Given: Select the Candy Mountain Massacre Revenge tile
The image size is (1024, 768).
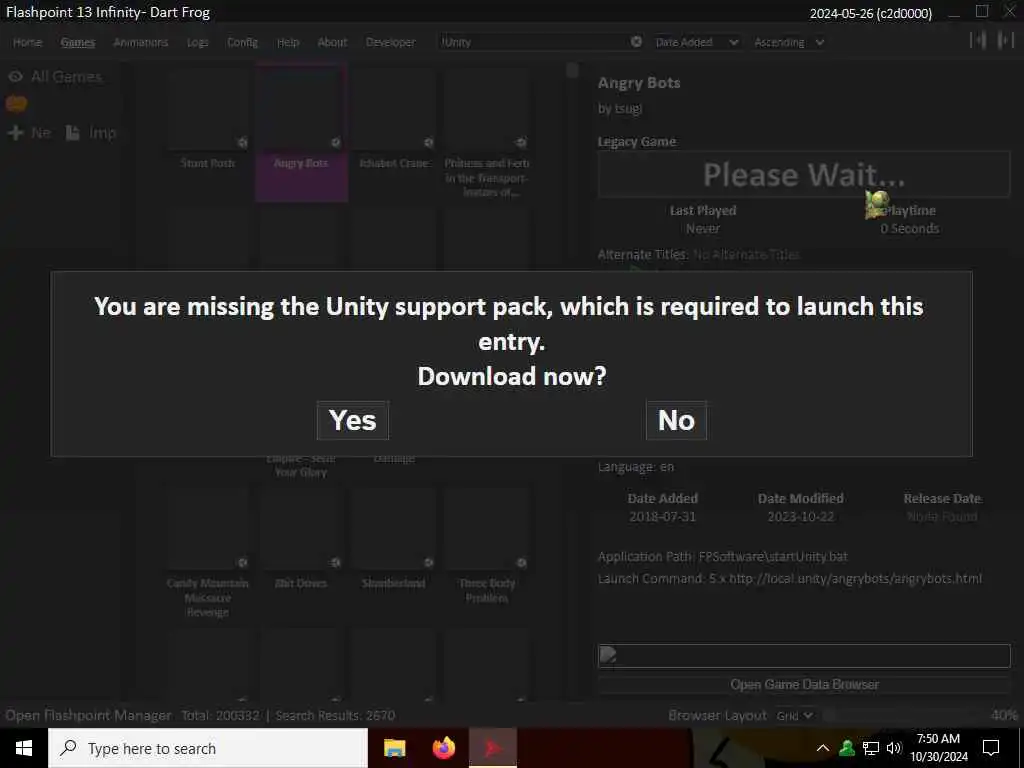Looking at the screenshot, I should [x=208, y=552].
